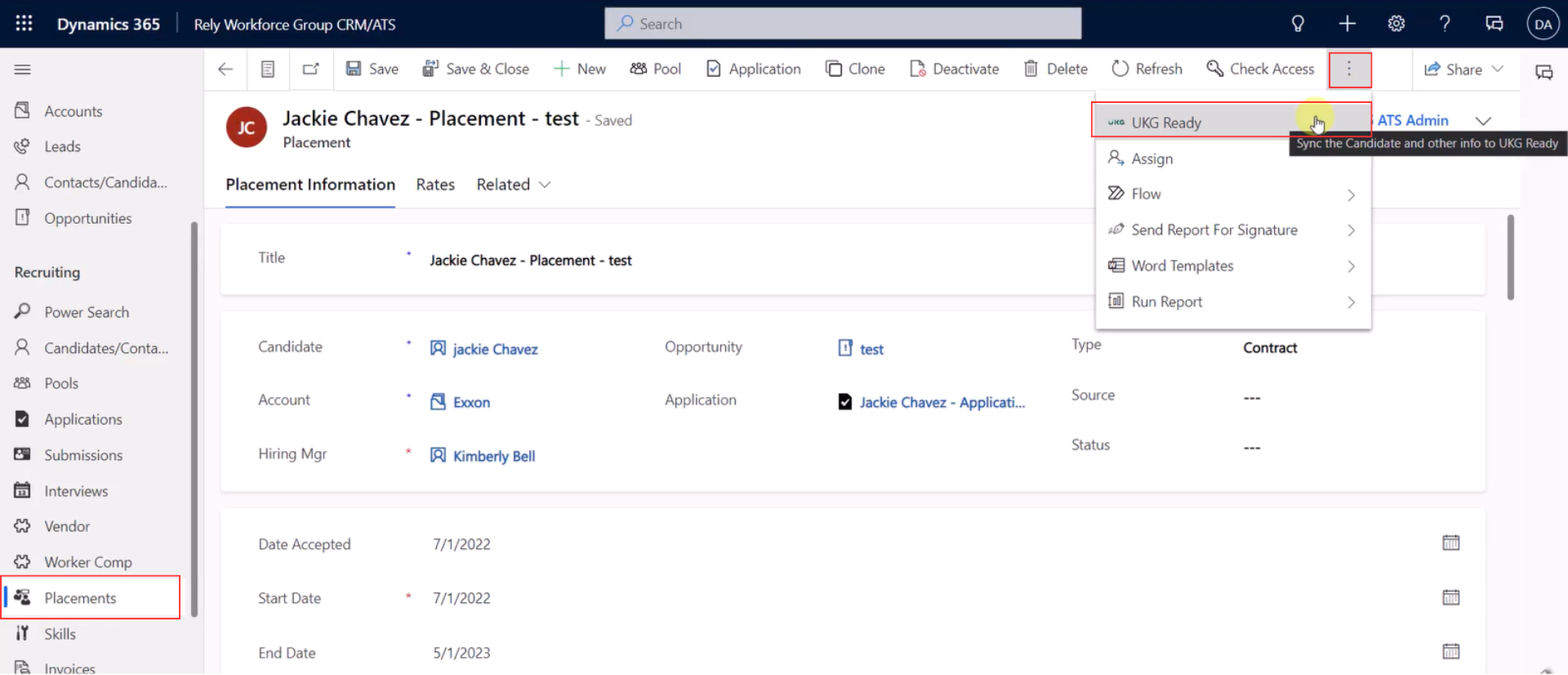This screenshot has height=675, width=1568.
Task: Click the form's vertical scrollbar
Action: 1510,257
